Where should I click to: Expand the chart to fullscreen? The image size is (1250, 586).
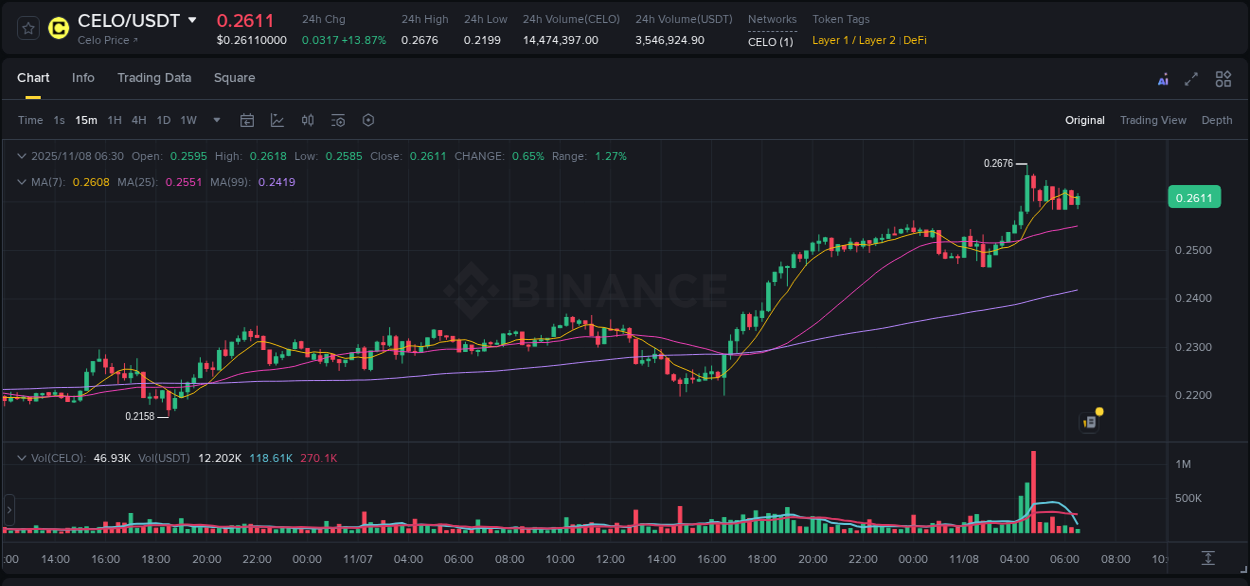(1190, 78)
